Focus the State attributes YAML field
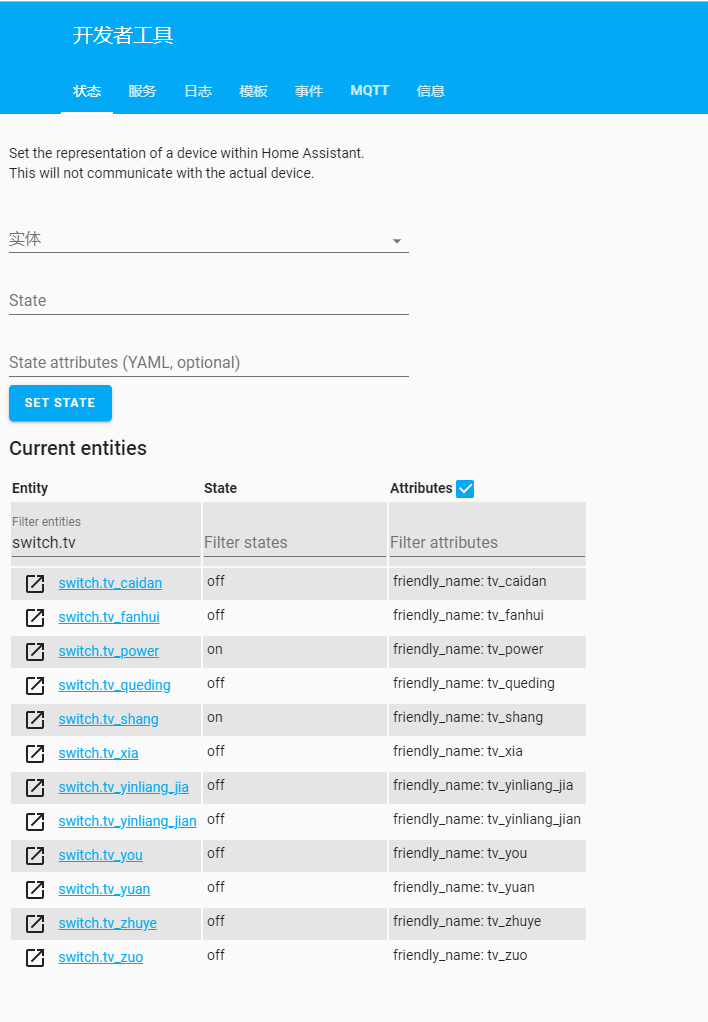Image resolution: width=708 pixels, height=1022 pixels. (x=209, y=362)
